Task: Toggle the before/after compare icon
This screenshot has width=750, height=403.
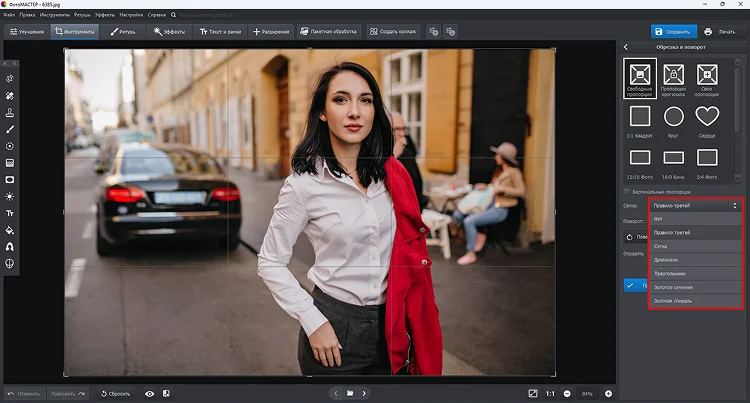Action: pyautogui.click(x=166, y=393)
